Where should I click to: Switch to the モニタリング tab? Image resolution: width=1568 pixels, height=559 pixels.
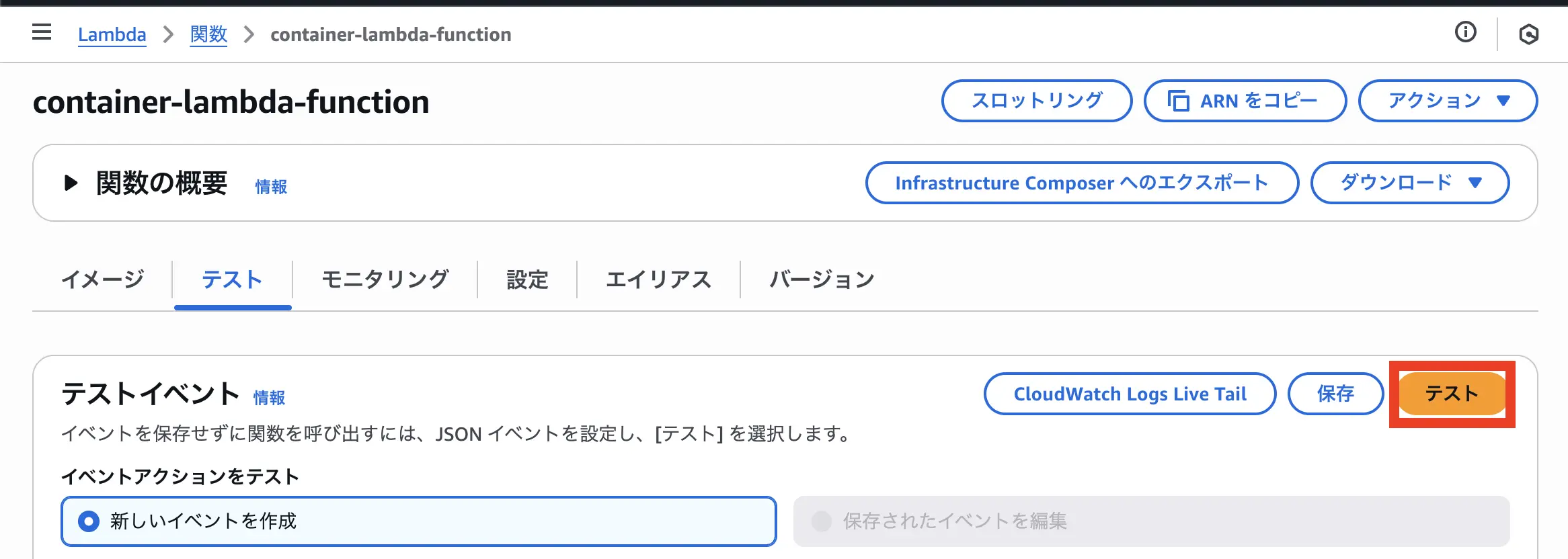tap(385, 279)
